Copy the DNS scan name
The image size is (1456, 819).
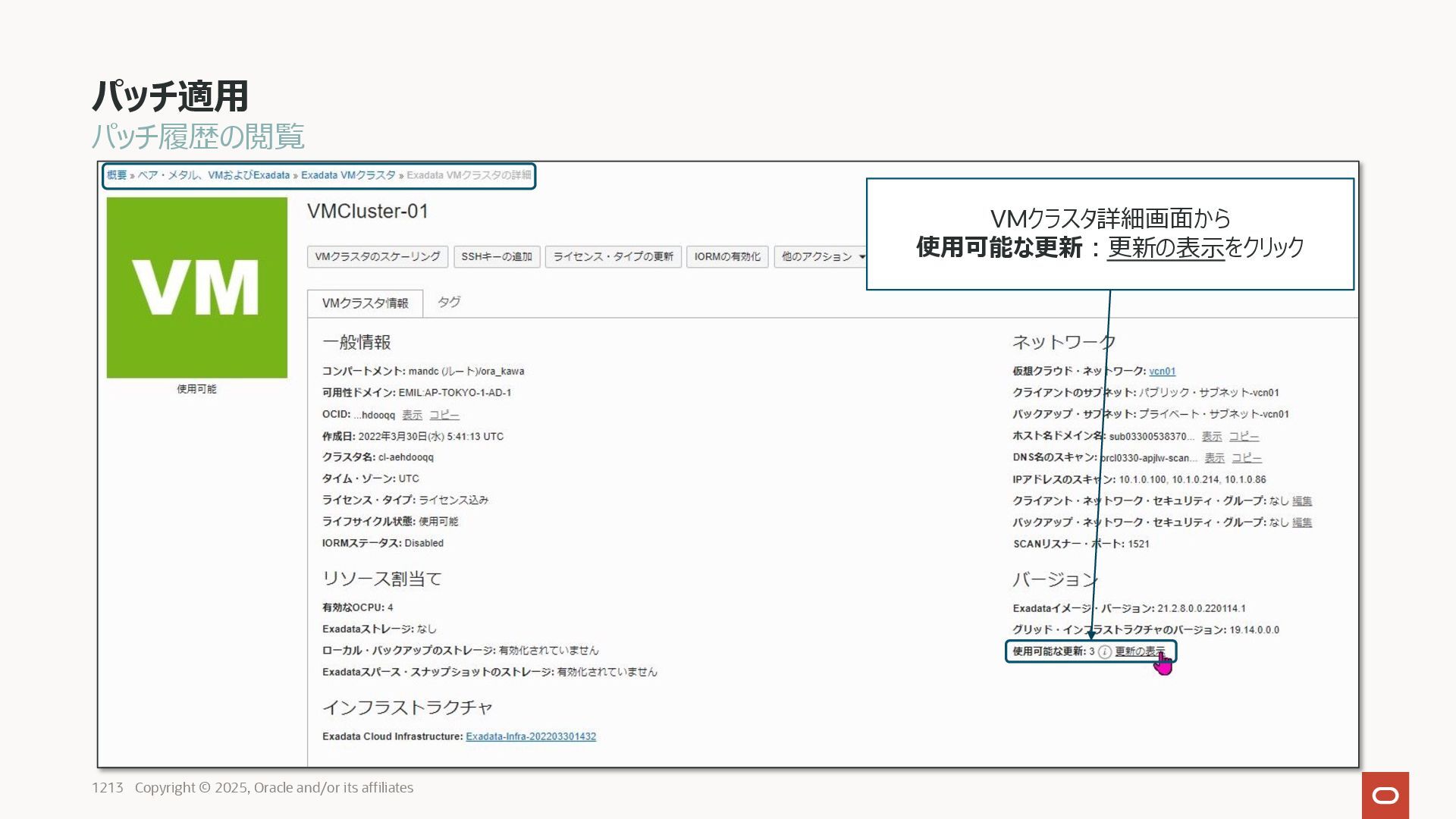point(1247,458)
